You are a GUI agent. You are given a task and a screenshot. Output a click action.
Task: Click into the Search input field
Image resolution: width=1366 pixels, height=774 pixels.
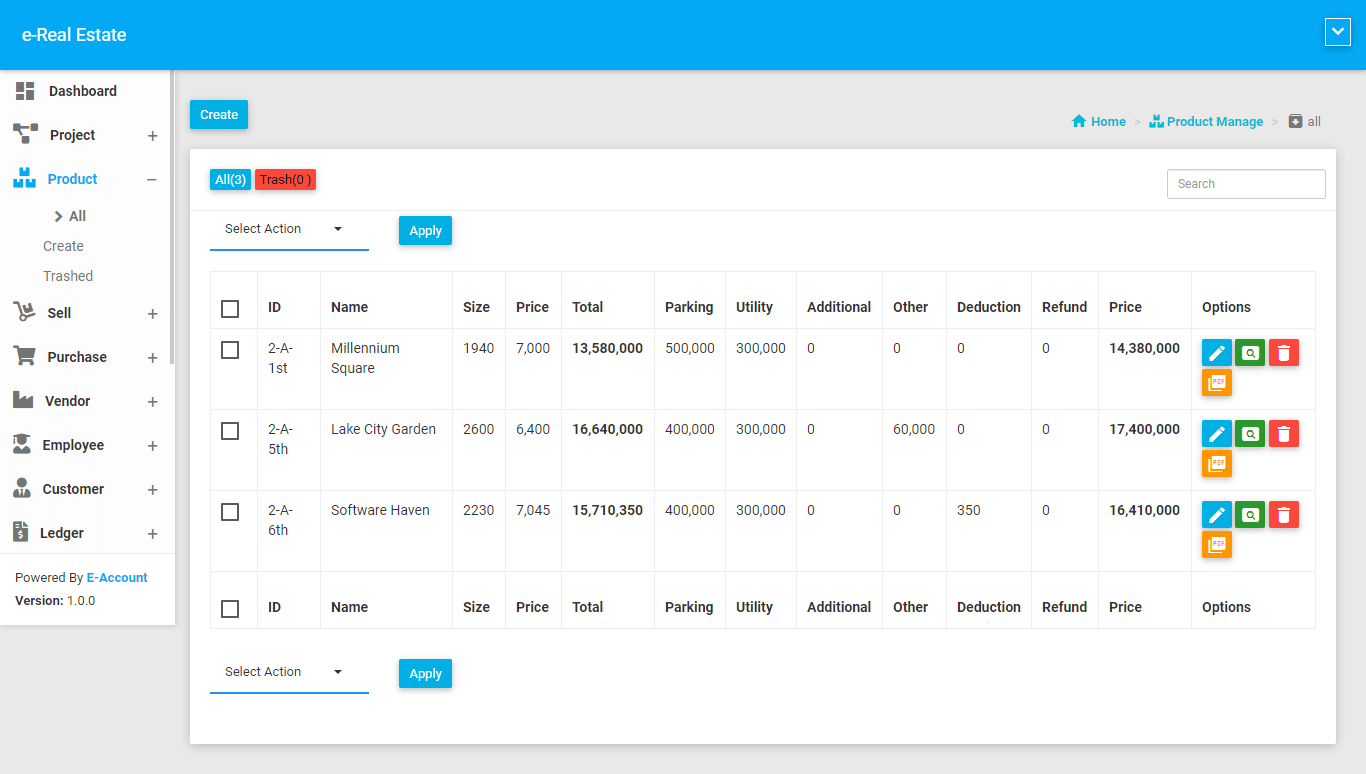(x=1245, y=184)
